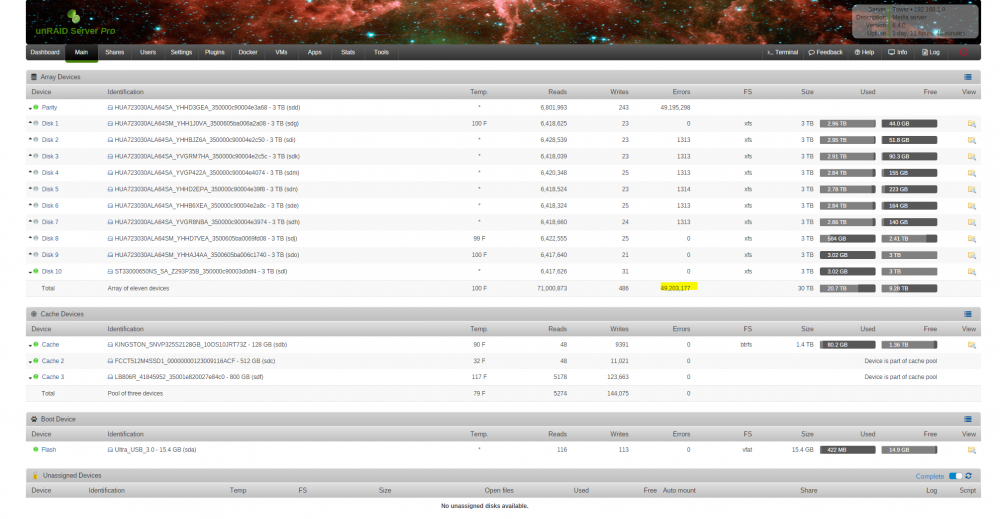Click the Help button

(x=864, y=52)
